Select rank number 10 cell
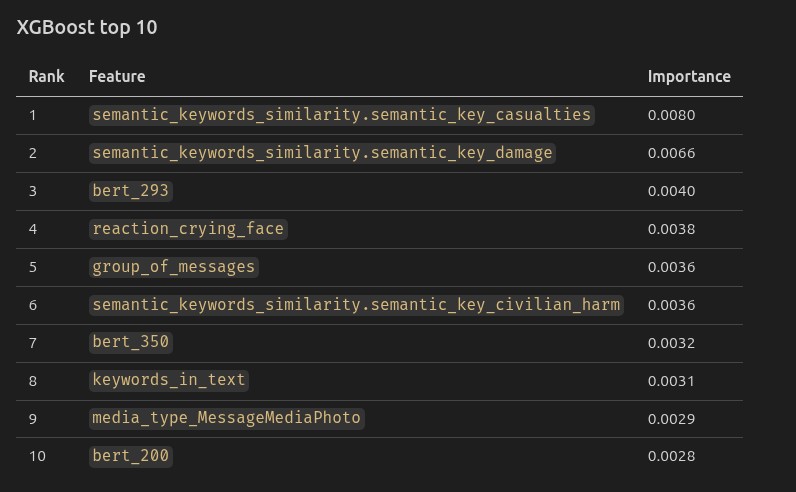 pos(38,456)
